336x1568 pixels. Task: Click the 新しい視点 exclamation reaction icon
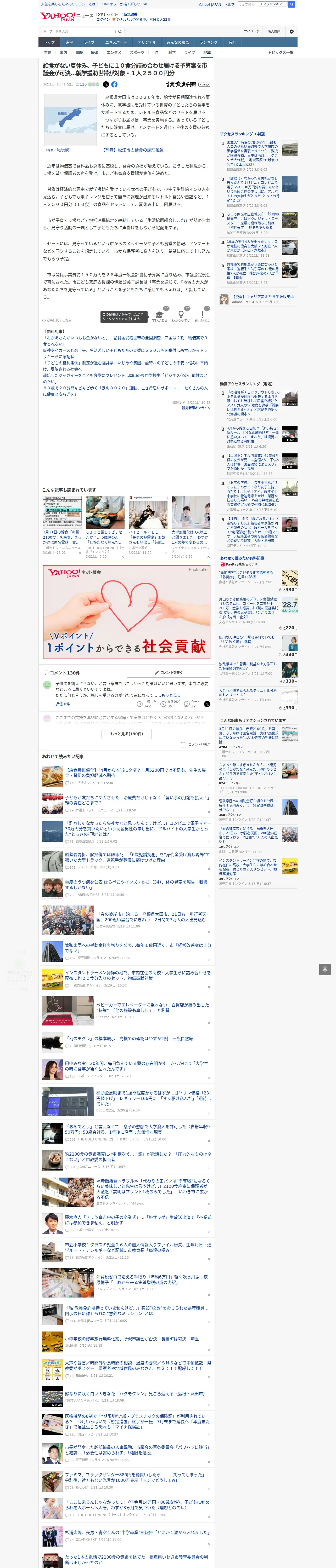(x=203, y=315)
